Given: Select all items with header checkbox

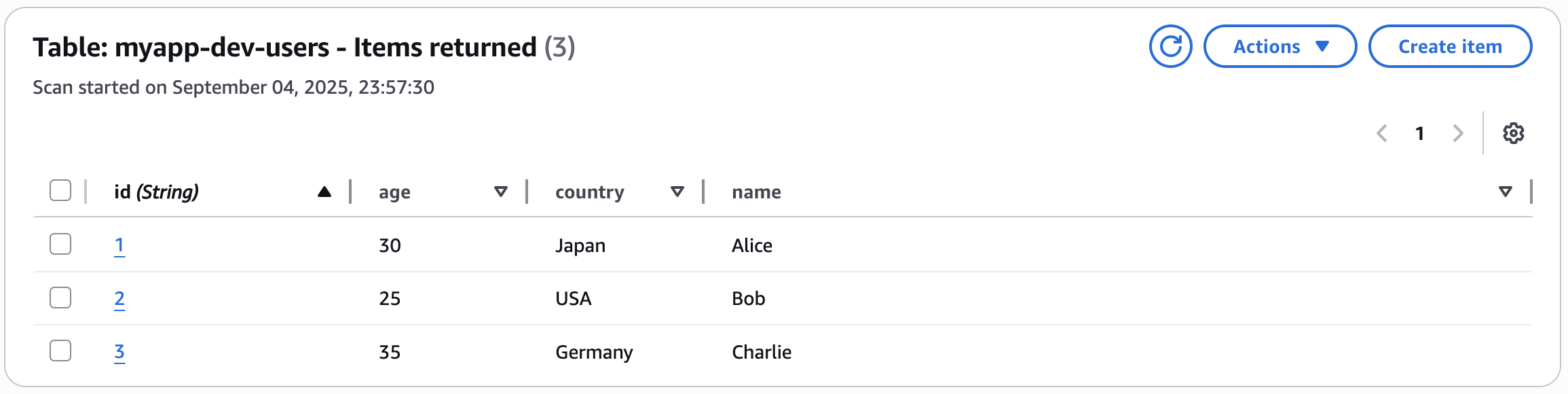Looking at the screenshot, I should point(60,191).
